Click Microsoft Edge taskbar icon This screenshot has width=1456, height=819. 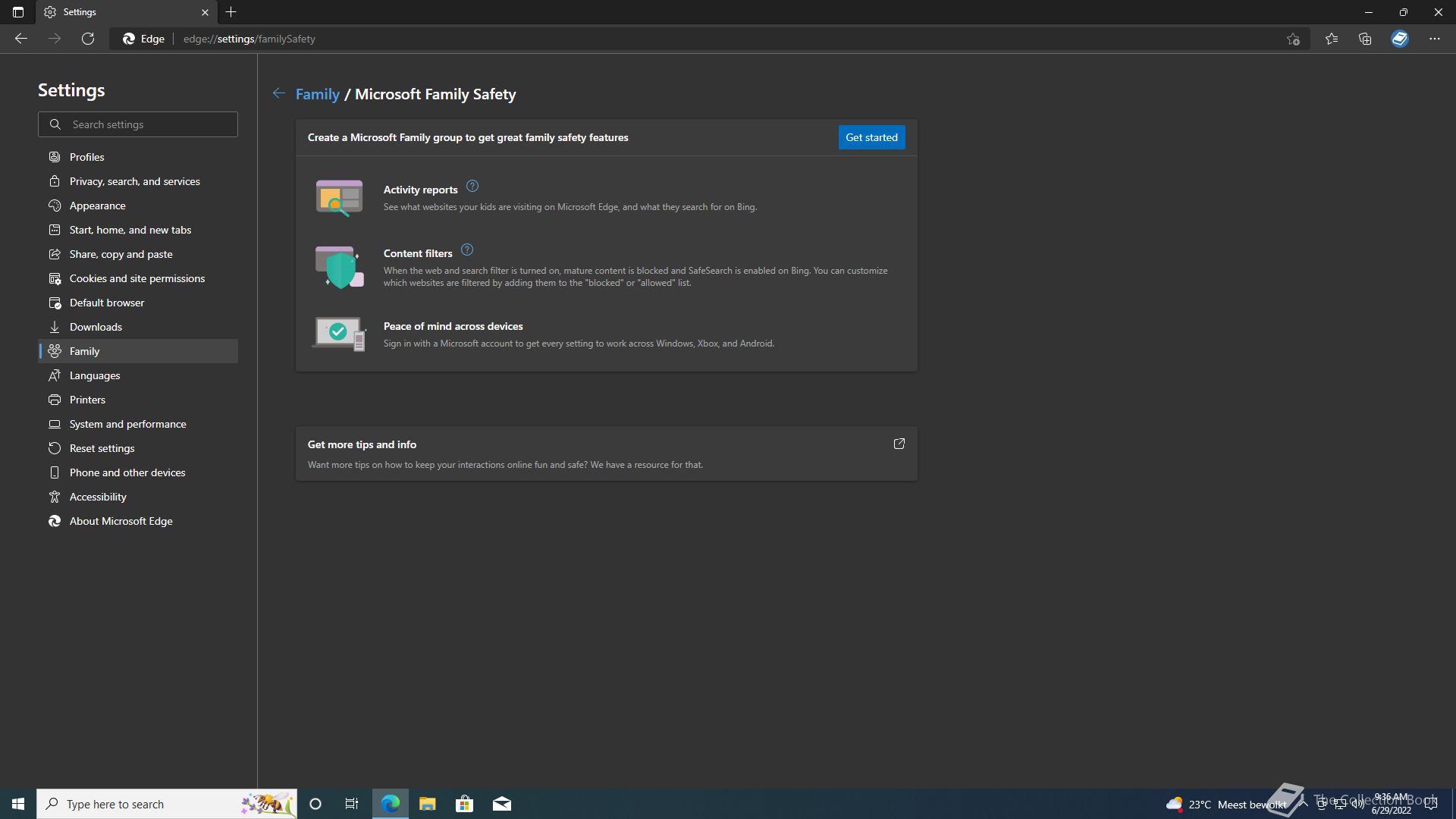click(390, 804)
